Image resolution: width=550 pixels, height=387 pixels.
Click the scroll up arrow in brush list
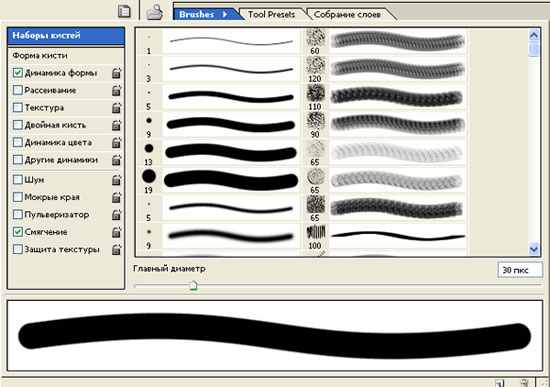(x=534, y=35)
